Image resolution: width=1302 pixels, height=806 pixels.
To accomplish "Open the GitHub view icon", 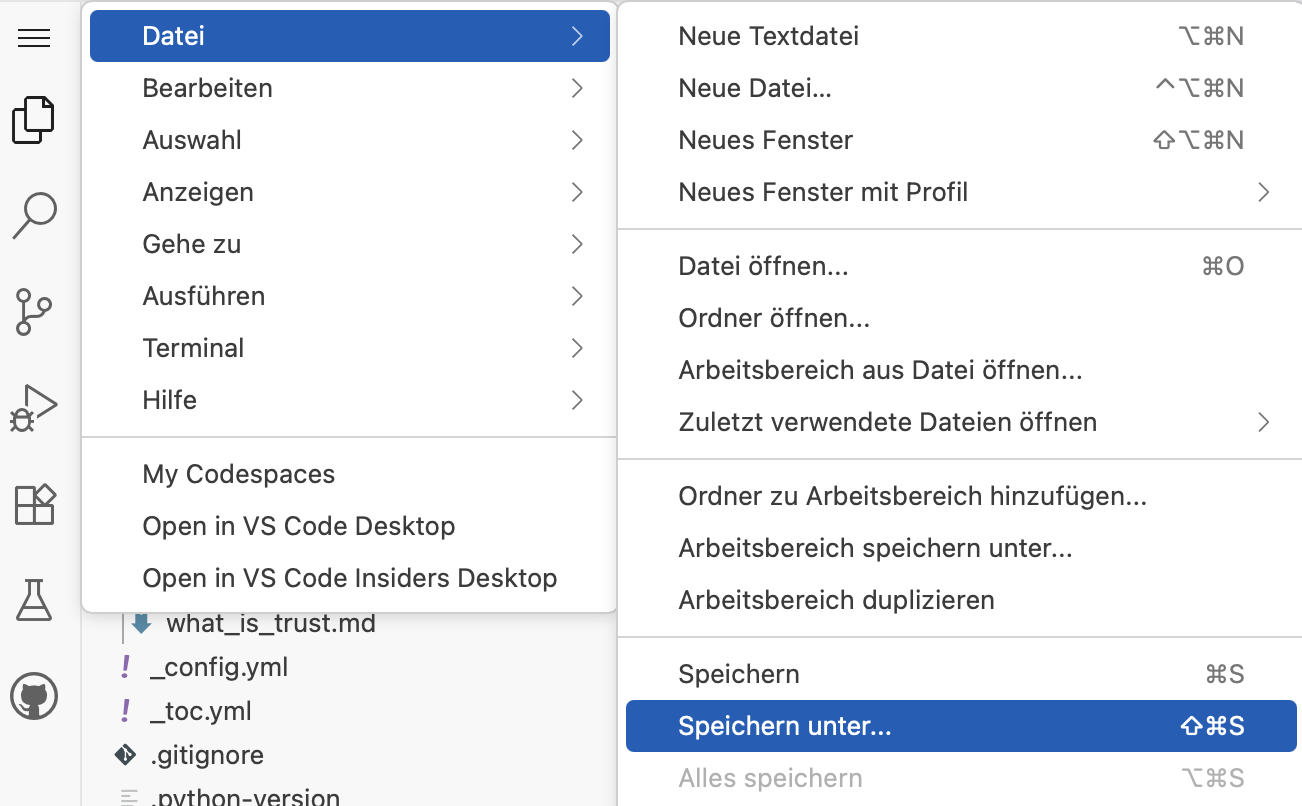I will click(x=34, y=696).
